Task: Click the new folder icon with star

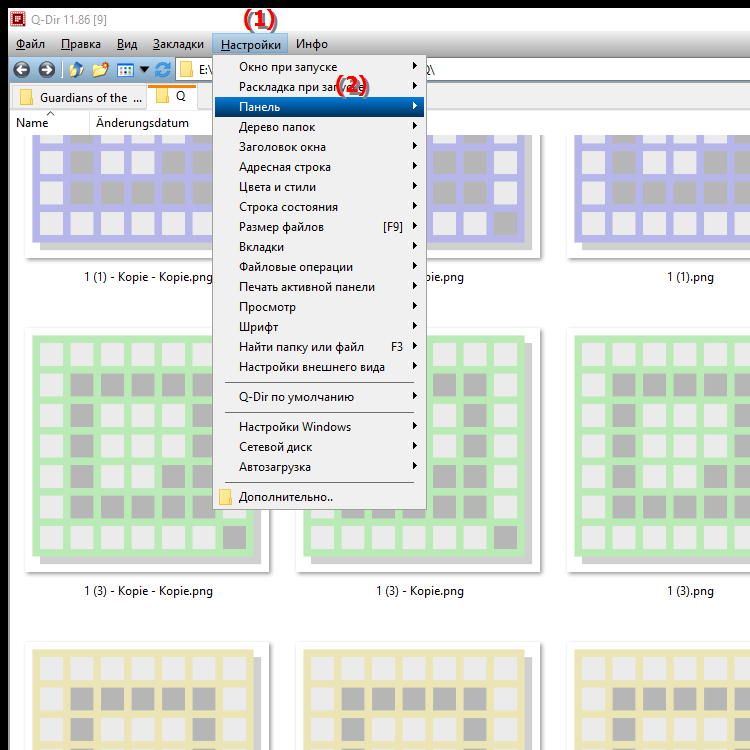Action: [x=100, y=70]
